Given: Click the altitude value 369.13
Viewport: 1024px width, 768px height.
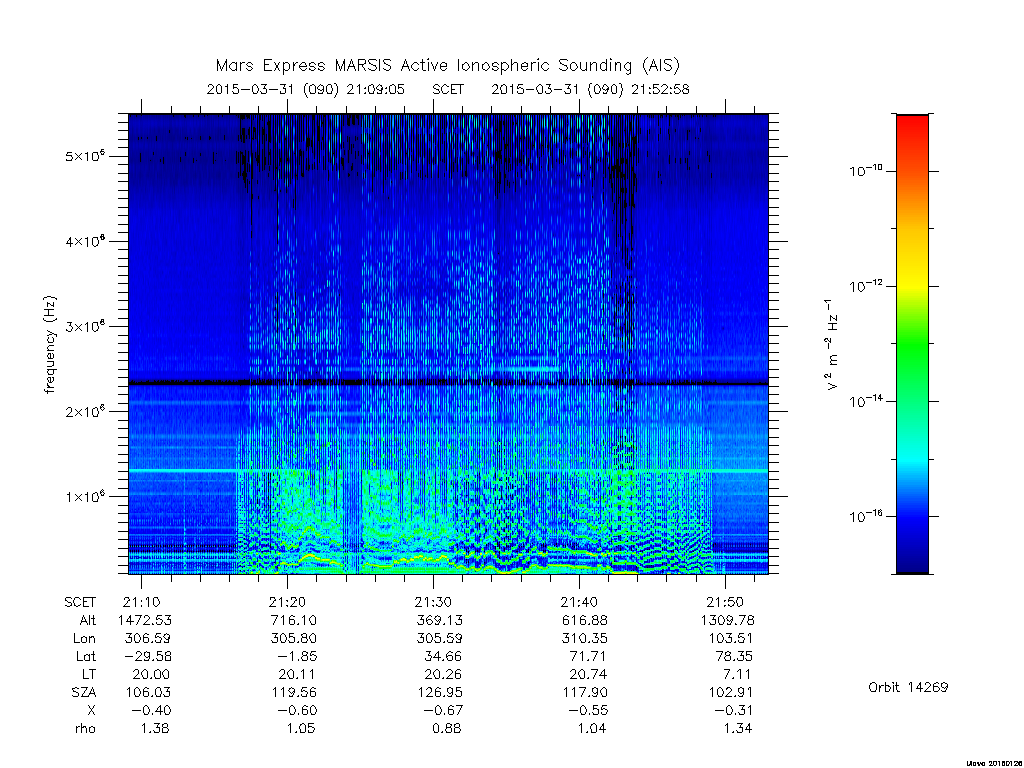Looking at the screenshot, I should [x=440, y=620].
